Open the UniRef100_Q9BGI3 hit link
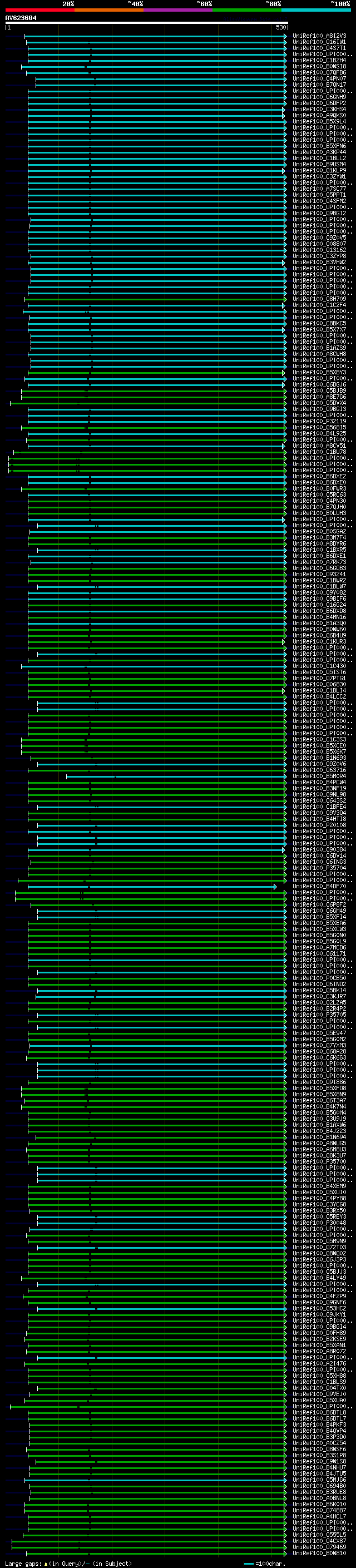 click(x=319, y=409)
